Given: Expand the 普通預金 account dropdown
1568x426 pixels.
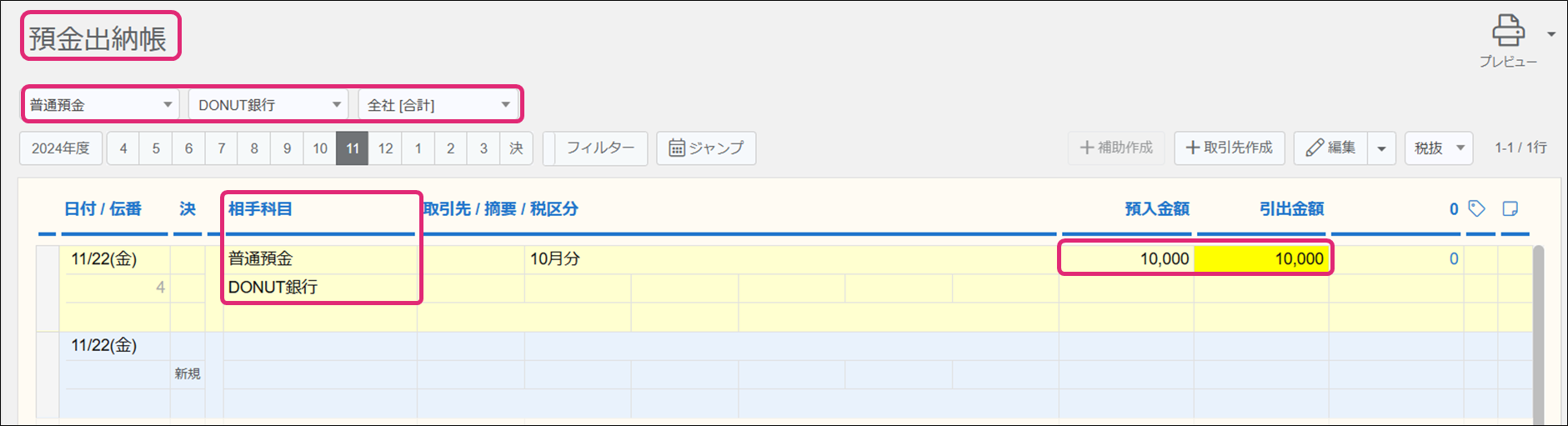Looking at the screenshot, I should tap(100, 105).
